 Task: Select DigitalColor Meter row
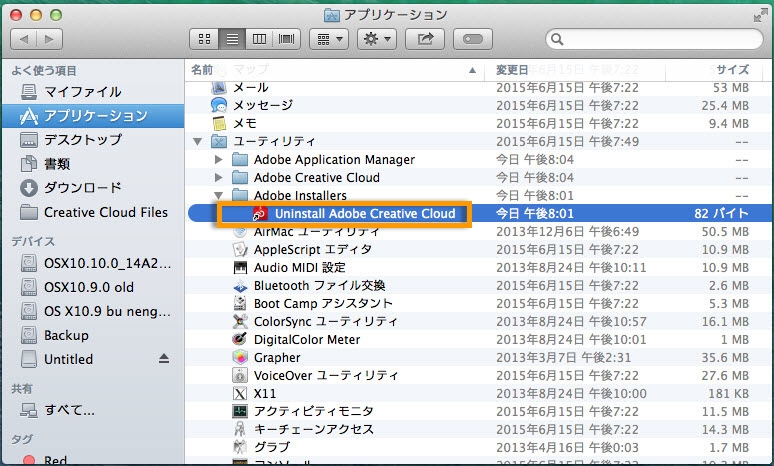[479, 340]
